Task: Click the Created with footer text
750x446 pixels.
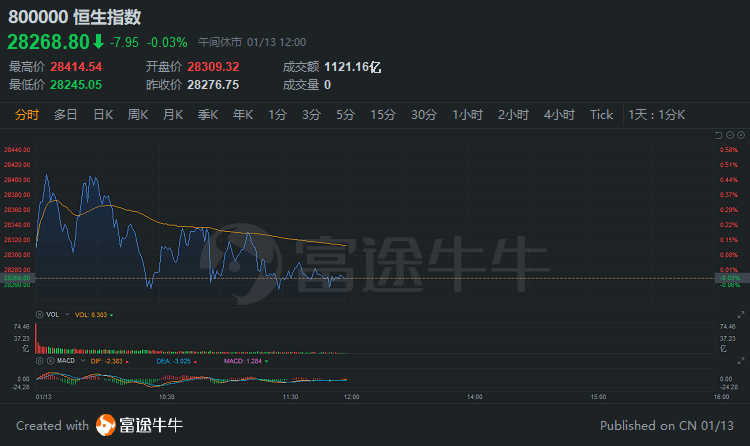Action: tap(53, 425)
